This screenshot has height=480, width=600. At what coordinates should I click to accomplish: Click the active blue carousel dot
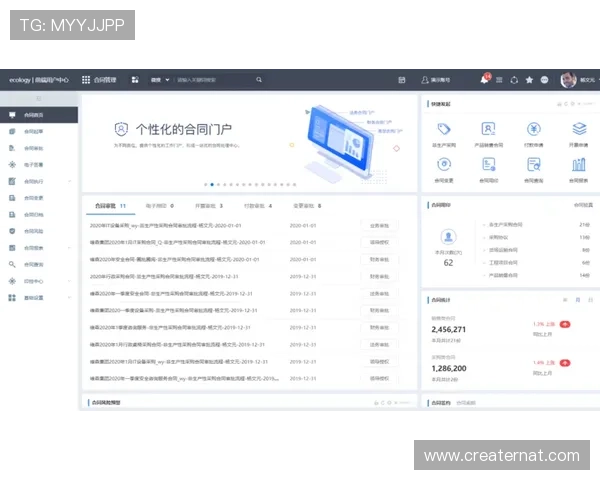click(212, 184)
